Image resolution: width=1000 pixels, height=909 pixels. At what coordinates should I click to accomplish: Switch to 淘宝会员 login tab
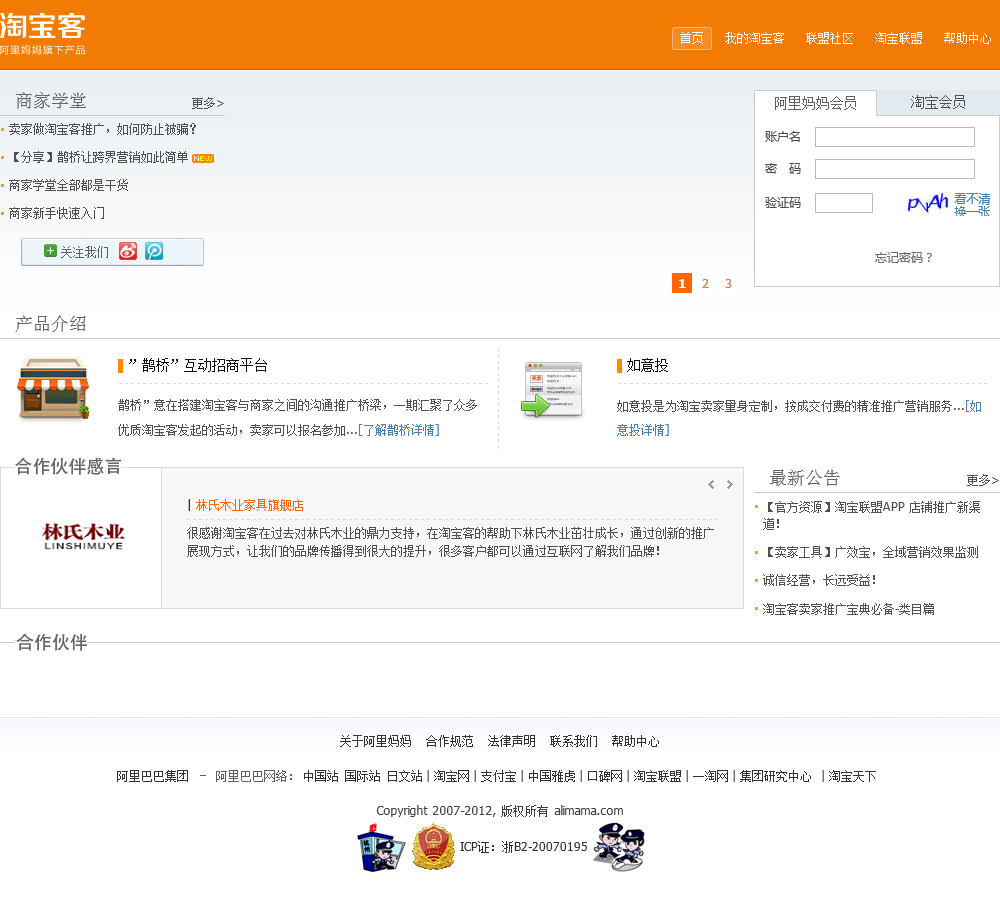(938, 102)
